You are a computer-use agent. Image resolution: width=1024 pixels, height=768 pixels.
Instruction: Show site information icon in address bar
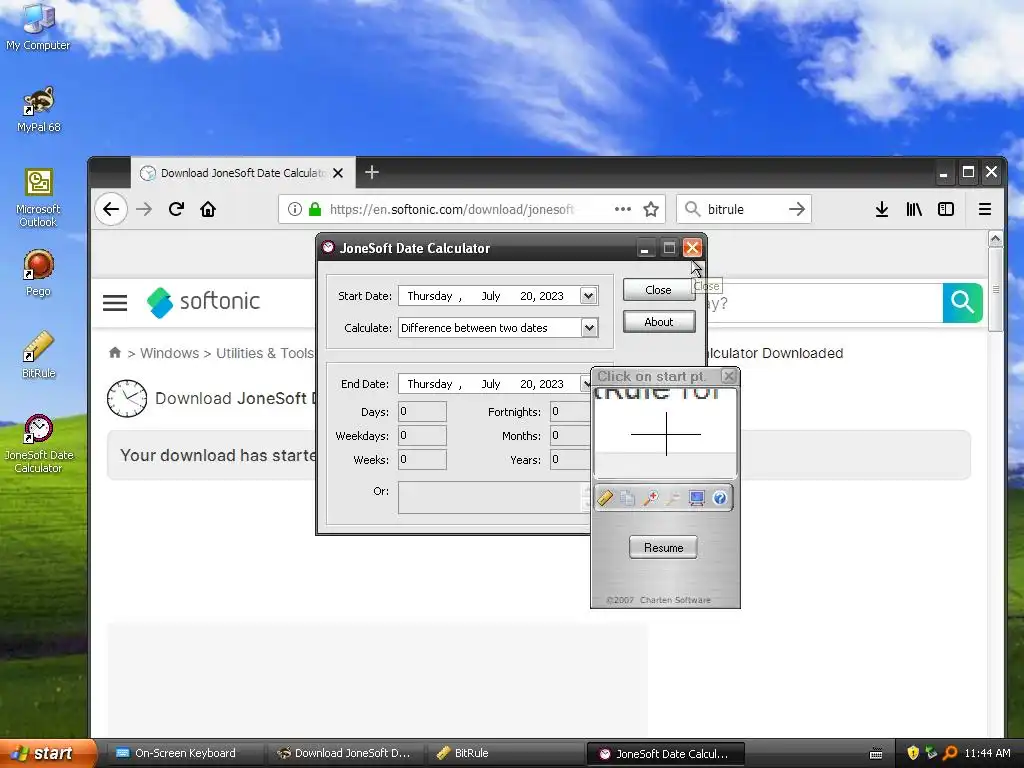295,209
